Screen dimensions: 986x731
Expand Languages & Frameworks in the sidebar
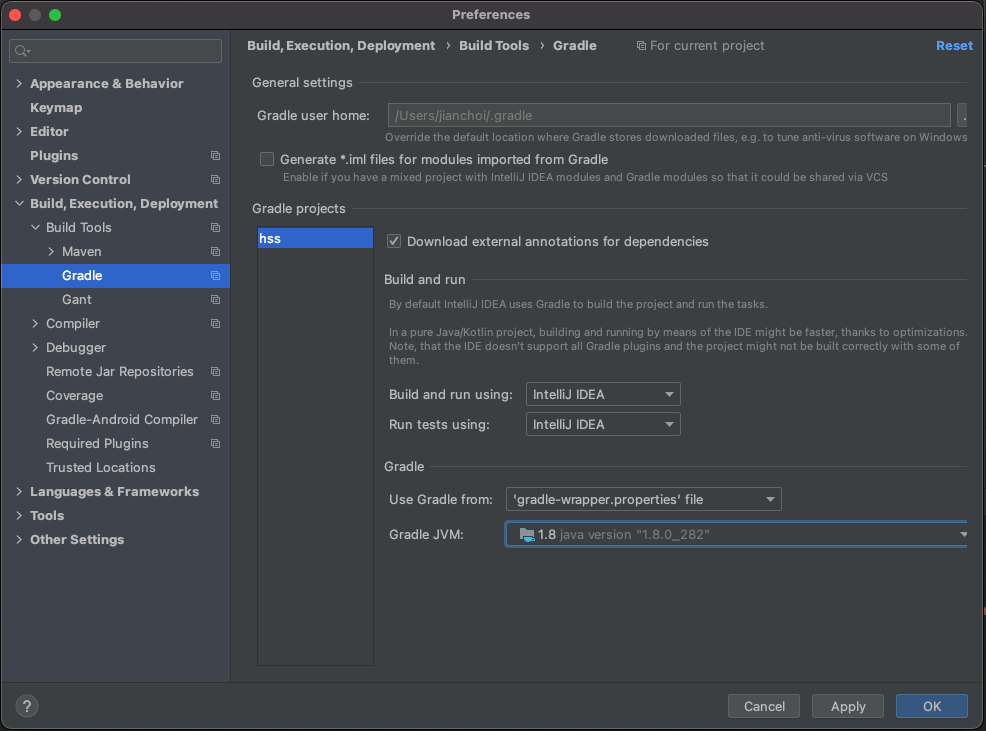click(x=18, y=491)
